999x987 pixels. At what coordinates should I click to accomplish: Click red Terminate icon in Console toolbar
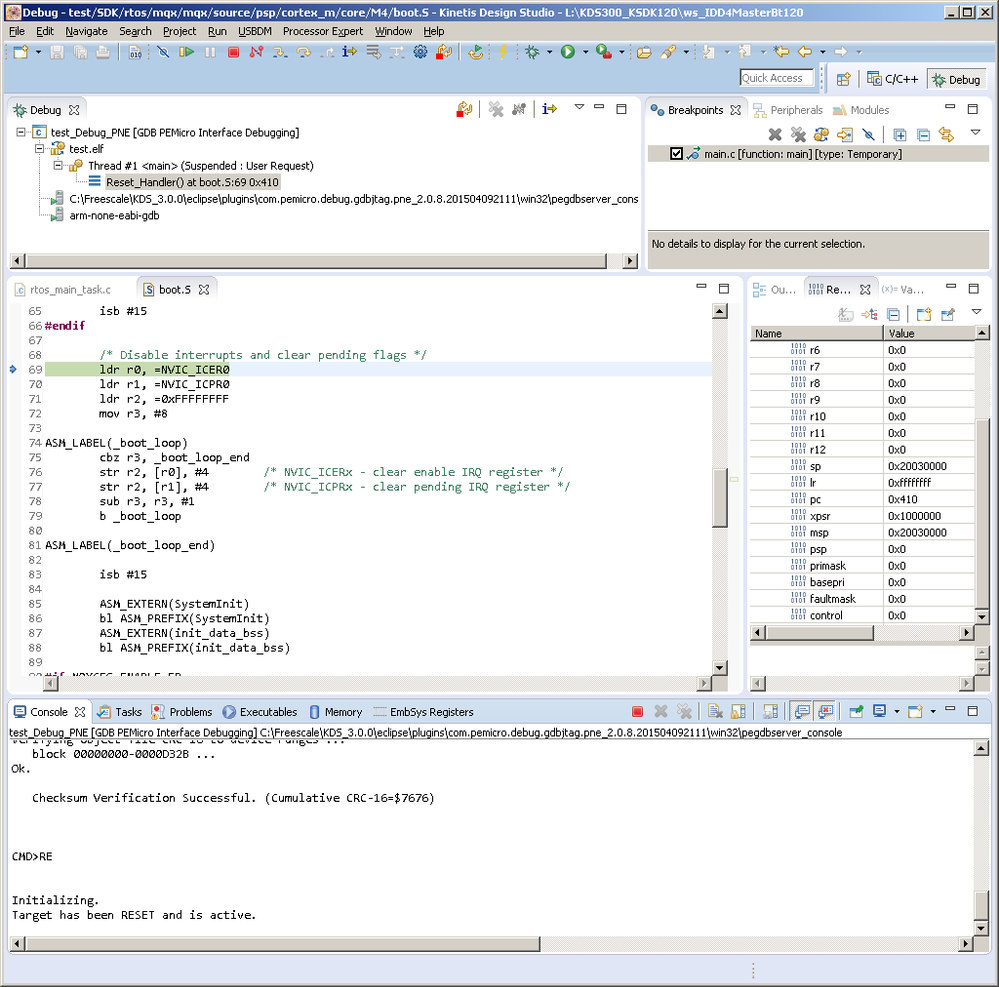[x=637, y=712]
